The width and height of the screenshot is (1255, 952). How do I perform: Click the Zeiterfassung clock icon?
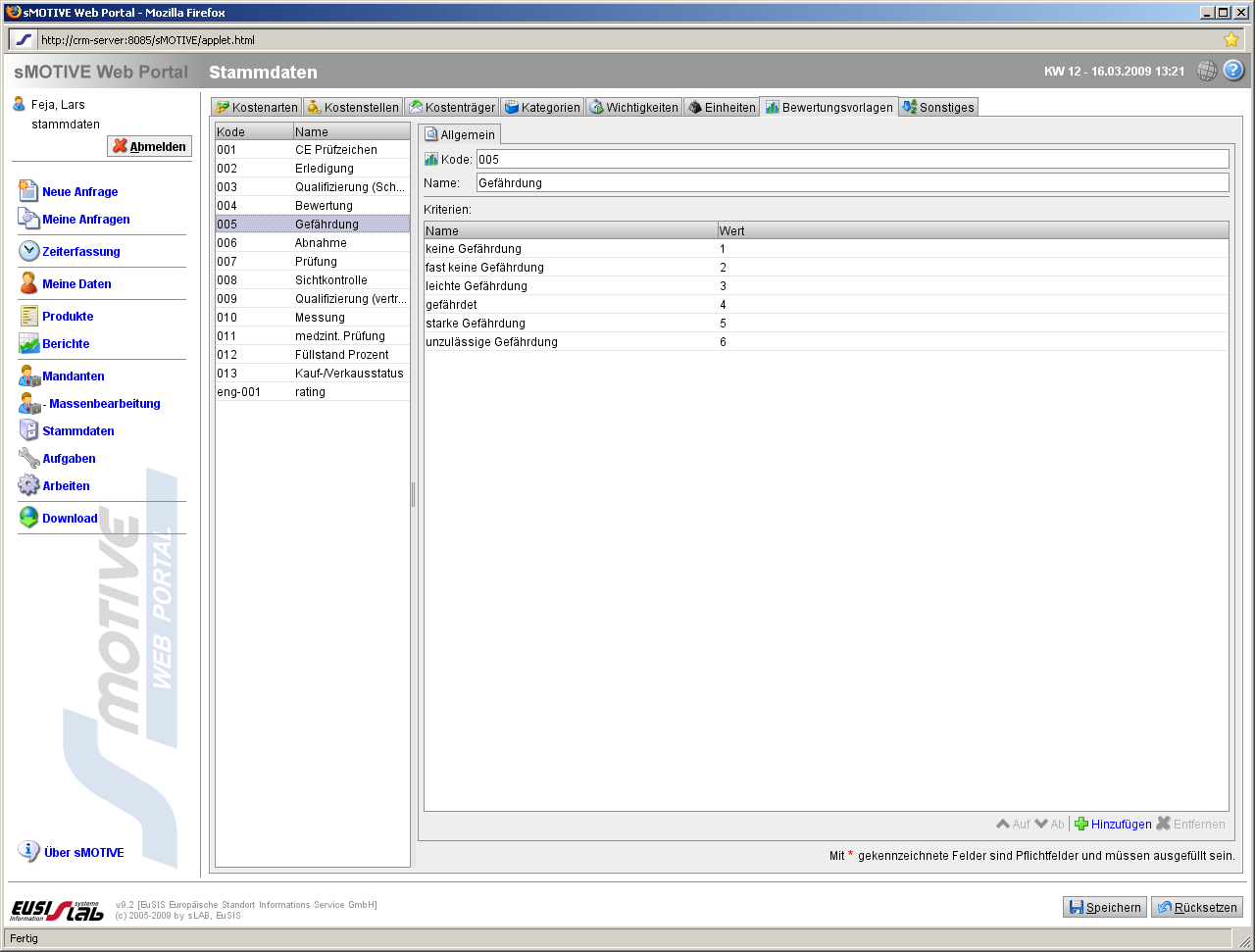pyautogui.click(x=28, y=251)
